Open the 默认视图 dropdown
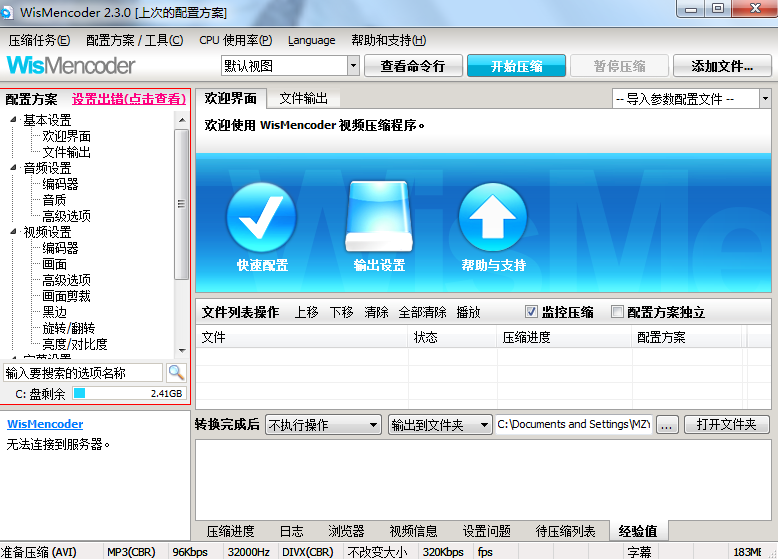The width and height of the screenshot is (778, 560). tap(353, 65)
